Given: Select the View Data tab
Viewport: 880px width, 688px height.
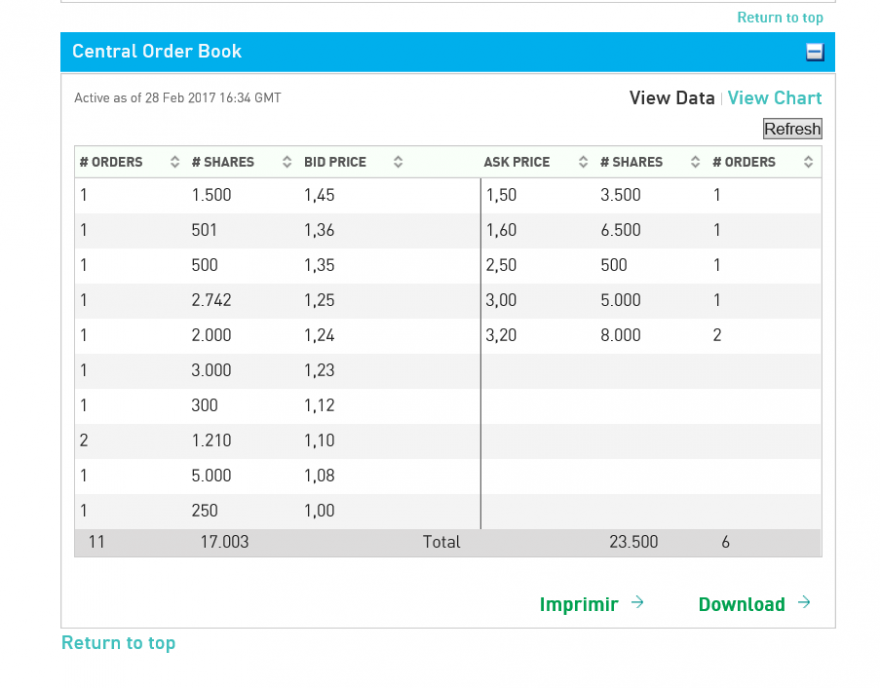Looking at the screenshot, I should click(x=672, y=98).
